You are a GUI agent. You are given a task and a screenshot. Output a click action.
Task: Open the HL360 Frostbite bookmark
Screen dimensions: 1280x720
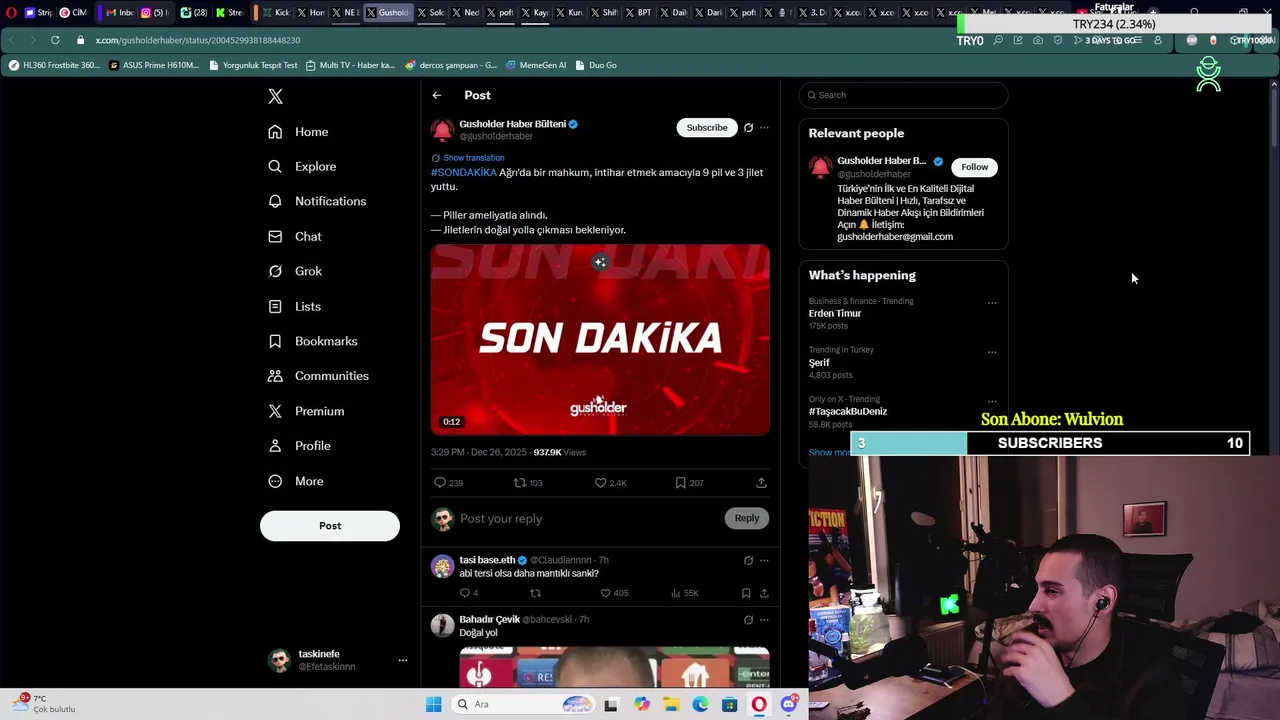coord(54,65)
